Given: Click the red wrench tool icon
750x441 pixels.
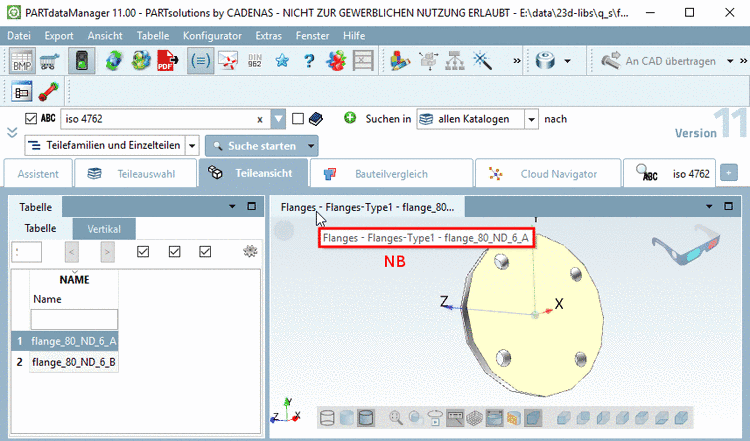Looking at the screenshot, I should (x=49, y=91).
